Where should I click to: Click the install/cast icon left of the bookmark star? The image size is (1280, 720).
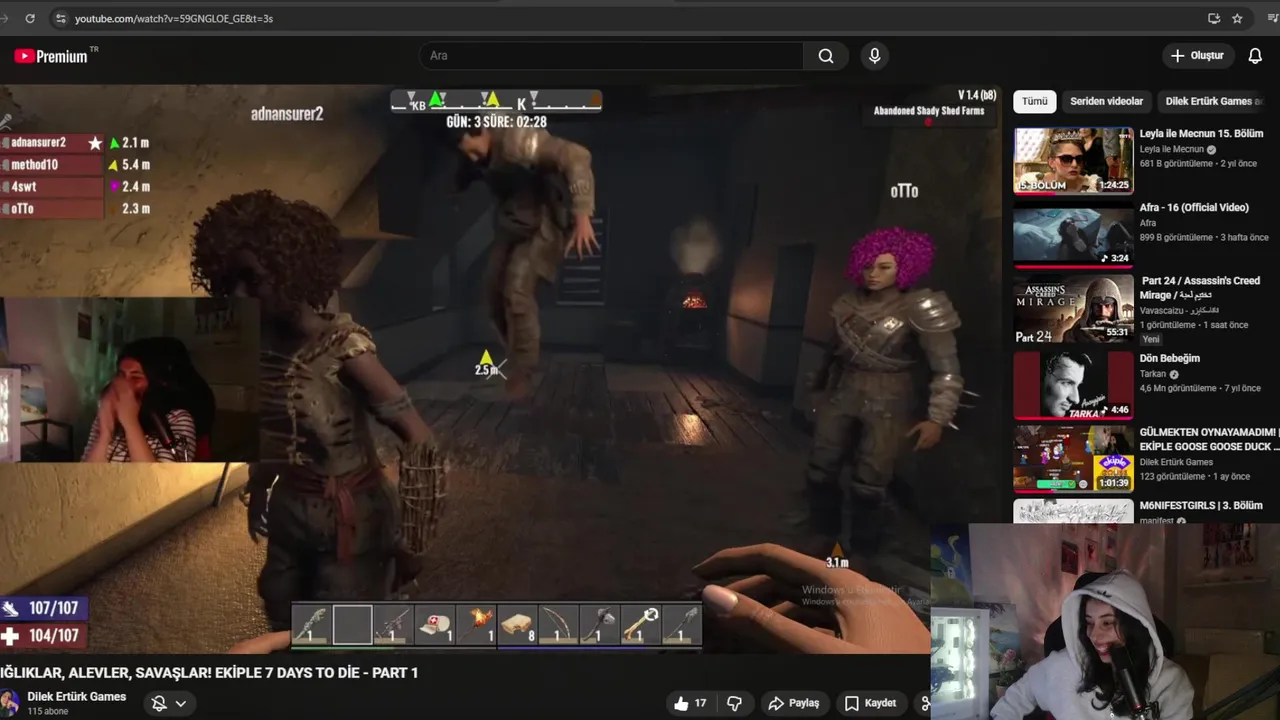click(x=1213, y=18)
